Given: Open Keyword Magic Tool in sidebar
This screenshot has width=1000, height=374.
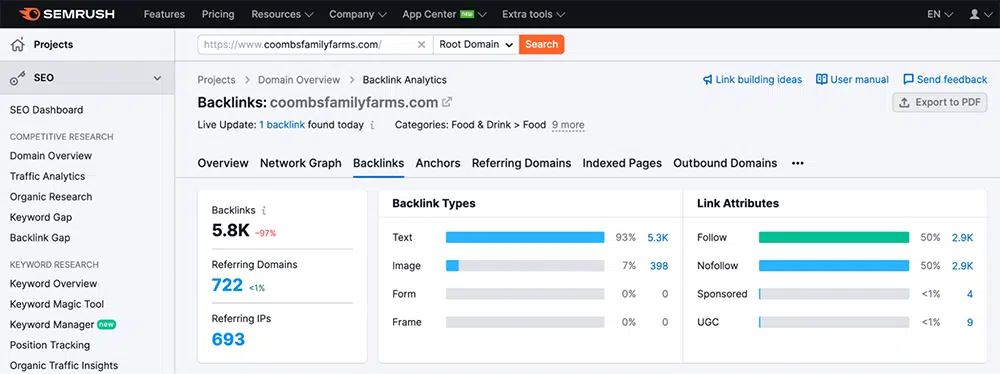Looking at the screenshot, I should [57, 304].
